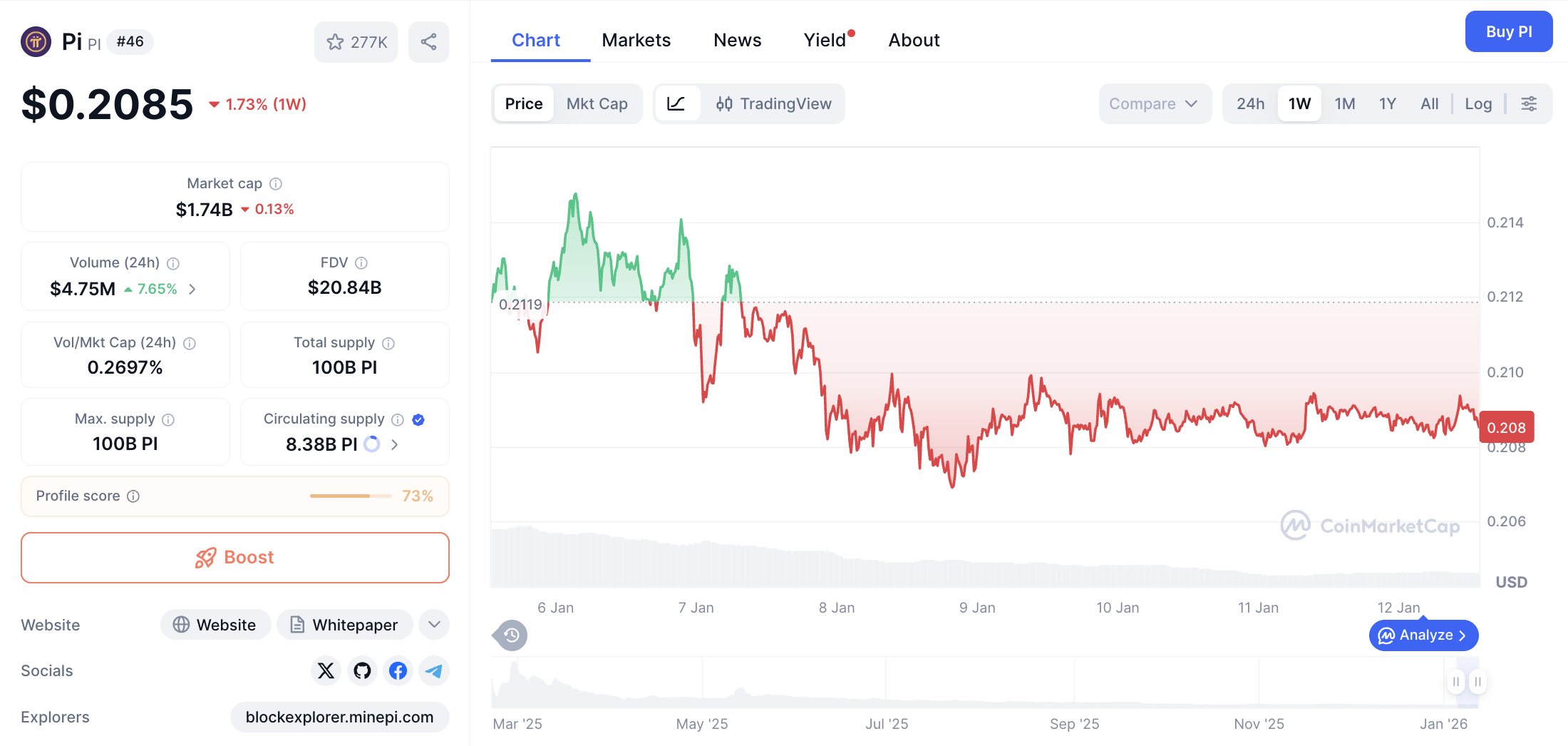Click the chart history clock icon

(x=510, y=635)
